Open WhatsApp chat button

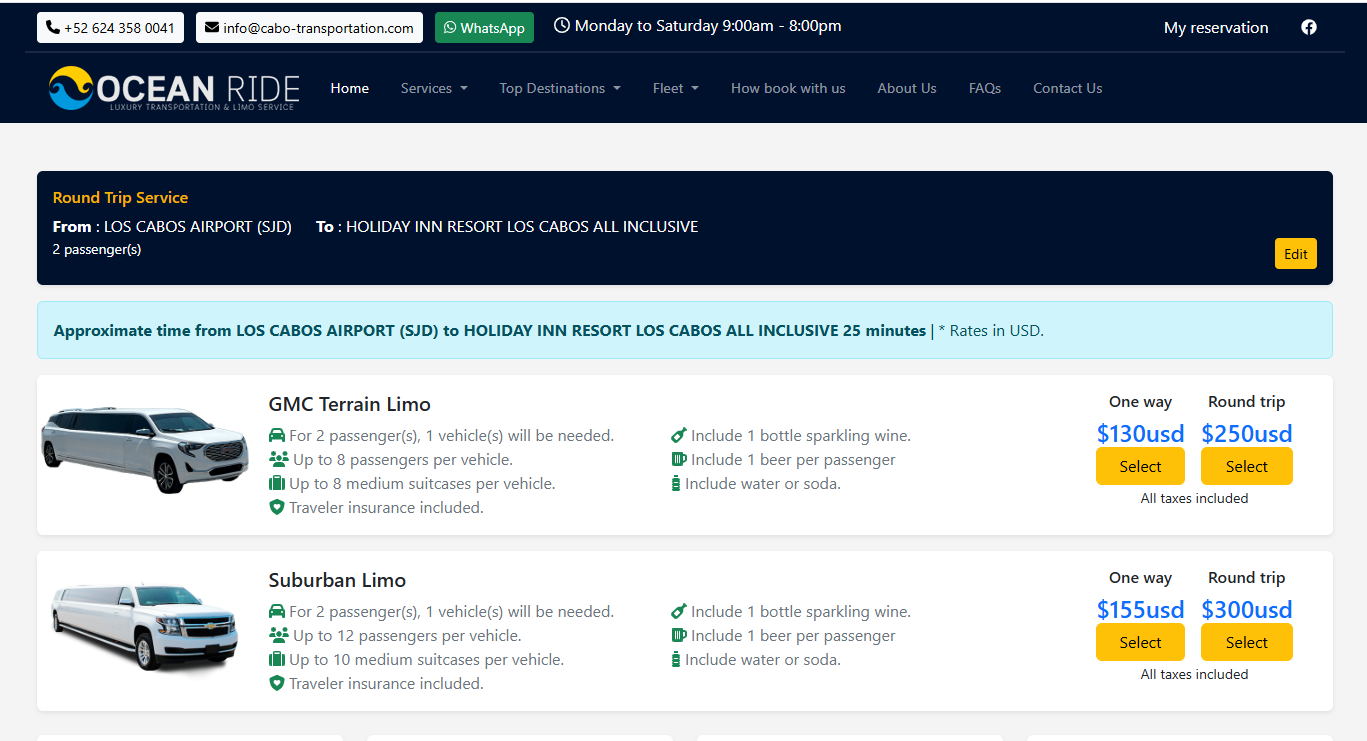click(484, 28)
